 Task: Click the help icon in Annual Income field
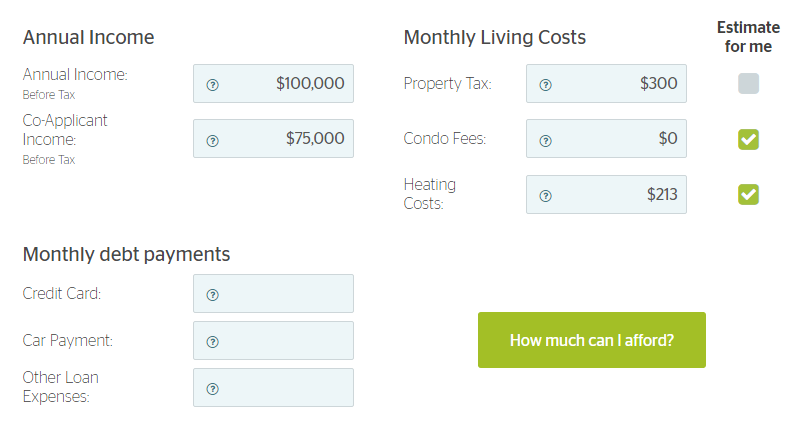coord(212,85)
